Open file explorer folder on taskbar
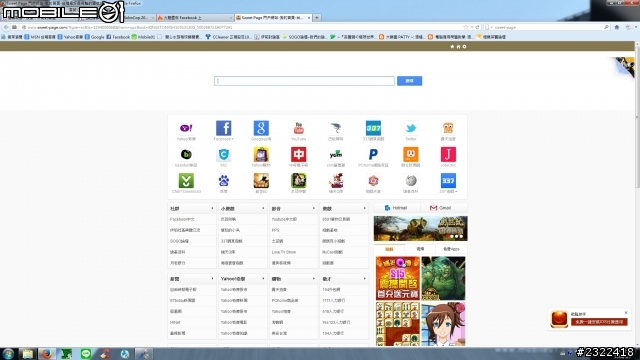This screenshot has width=640, height=360. point(27,353)
